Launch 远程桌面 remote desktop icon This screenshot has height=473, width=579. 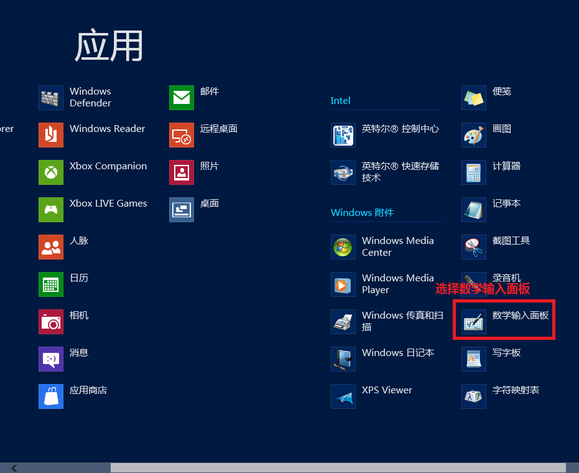pyautogui.click(x=181, y=135)
